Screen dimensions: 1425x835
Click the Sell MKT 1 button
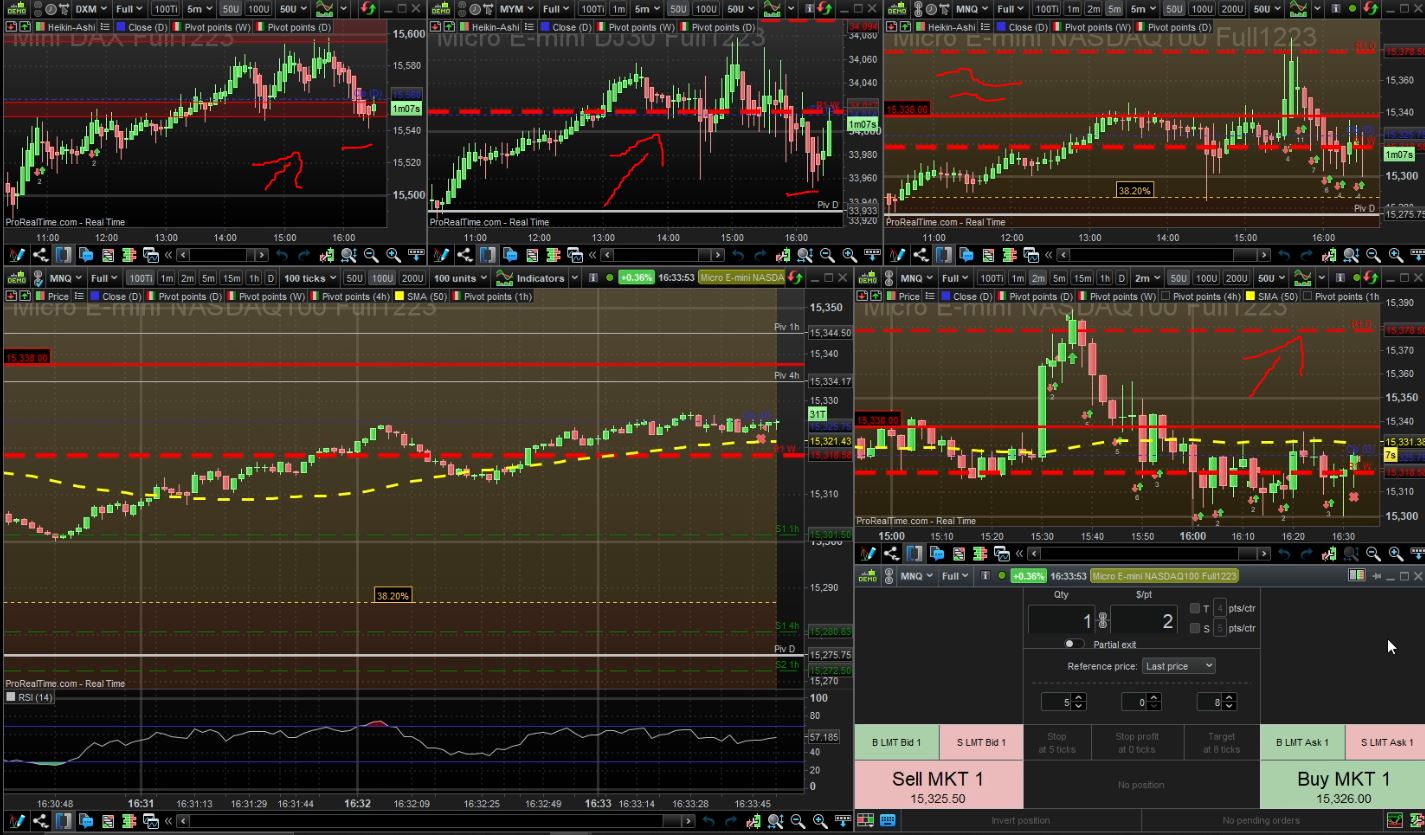tap(938, 785)
